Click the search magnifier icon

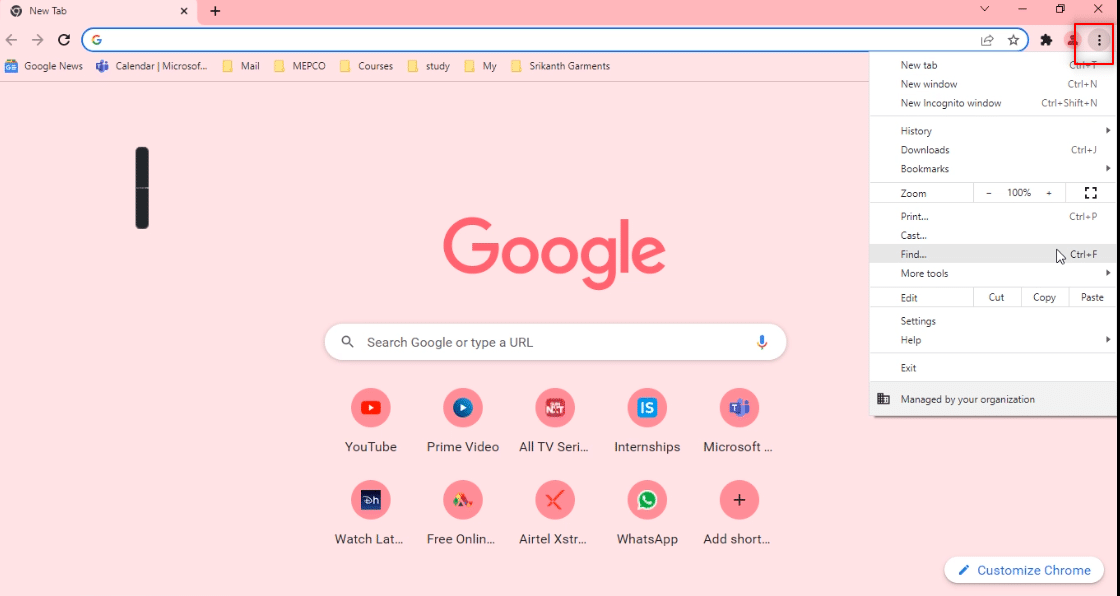click(347, 342)
